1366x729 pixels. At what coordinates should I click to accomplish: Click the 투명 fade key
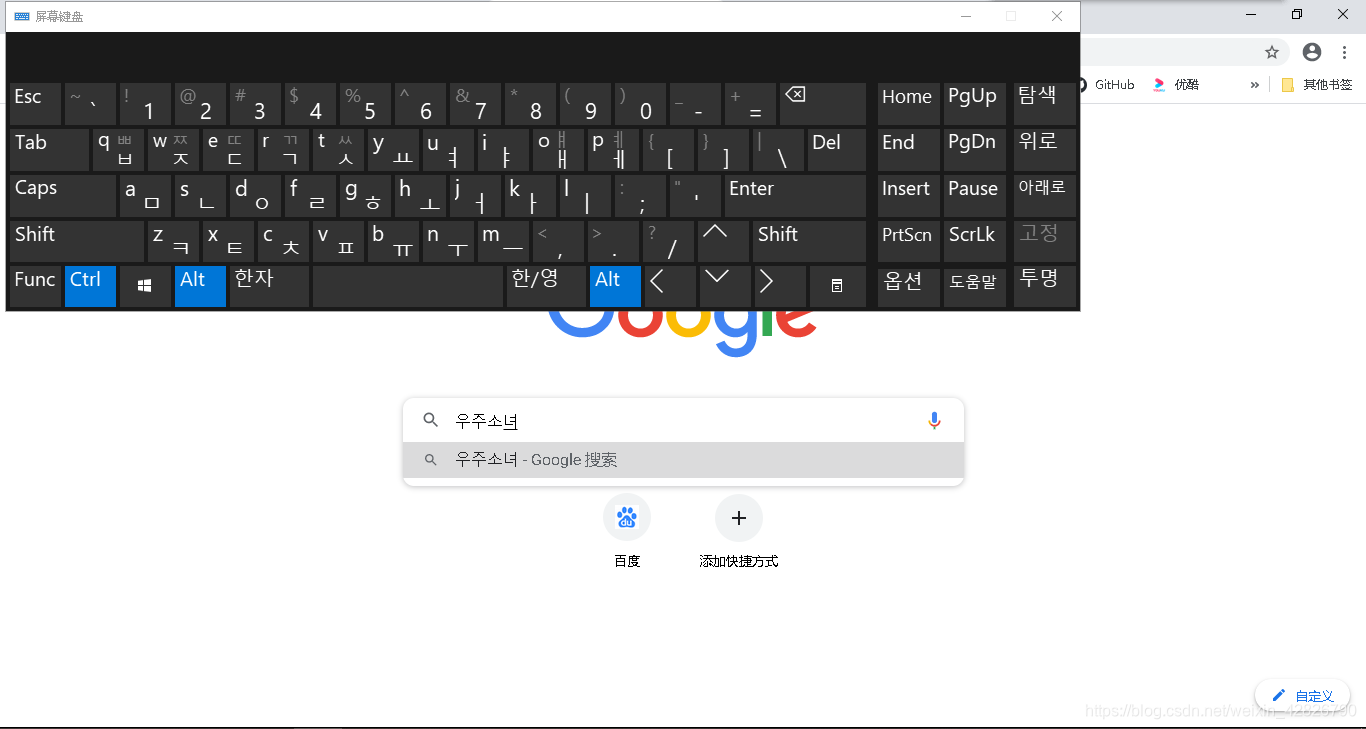(1045, 286)
